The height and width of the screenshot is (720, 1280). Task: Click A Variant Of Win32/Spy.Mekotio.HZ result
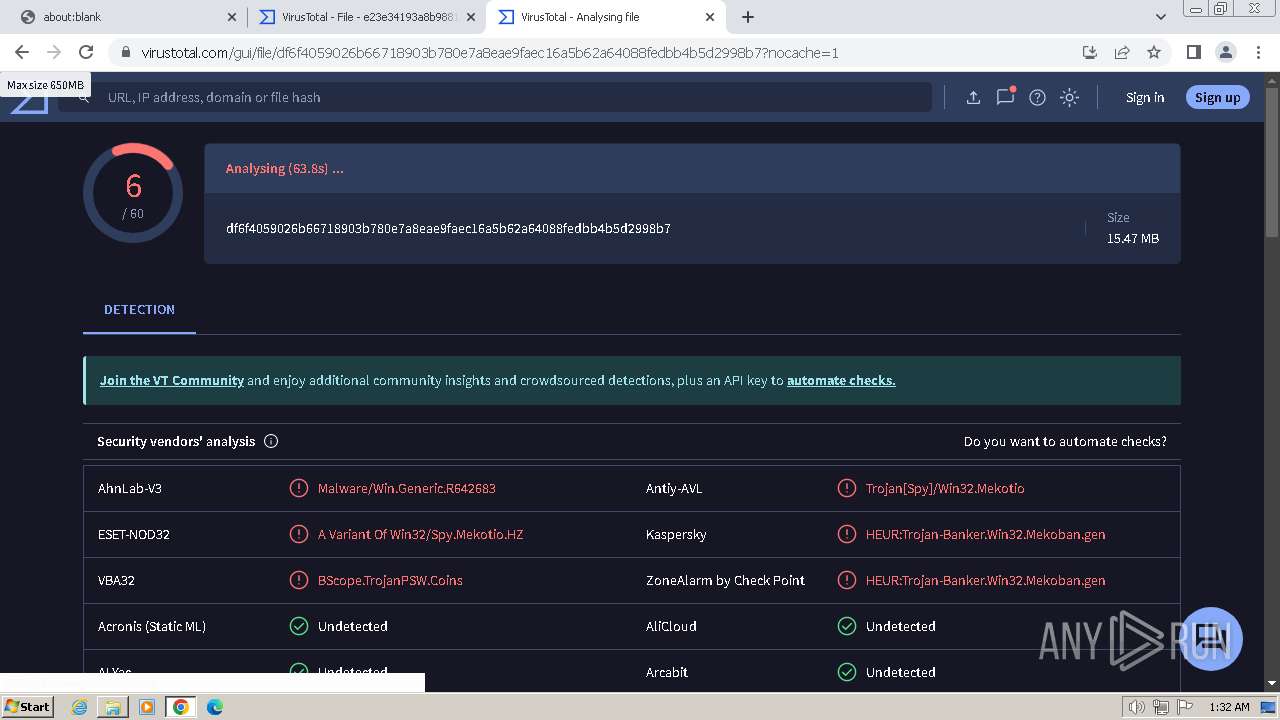(x=421, y=534)
